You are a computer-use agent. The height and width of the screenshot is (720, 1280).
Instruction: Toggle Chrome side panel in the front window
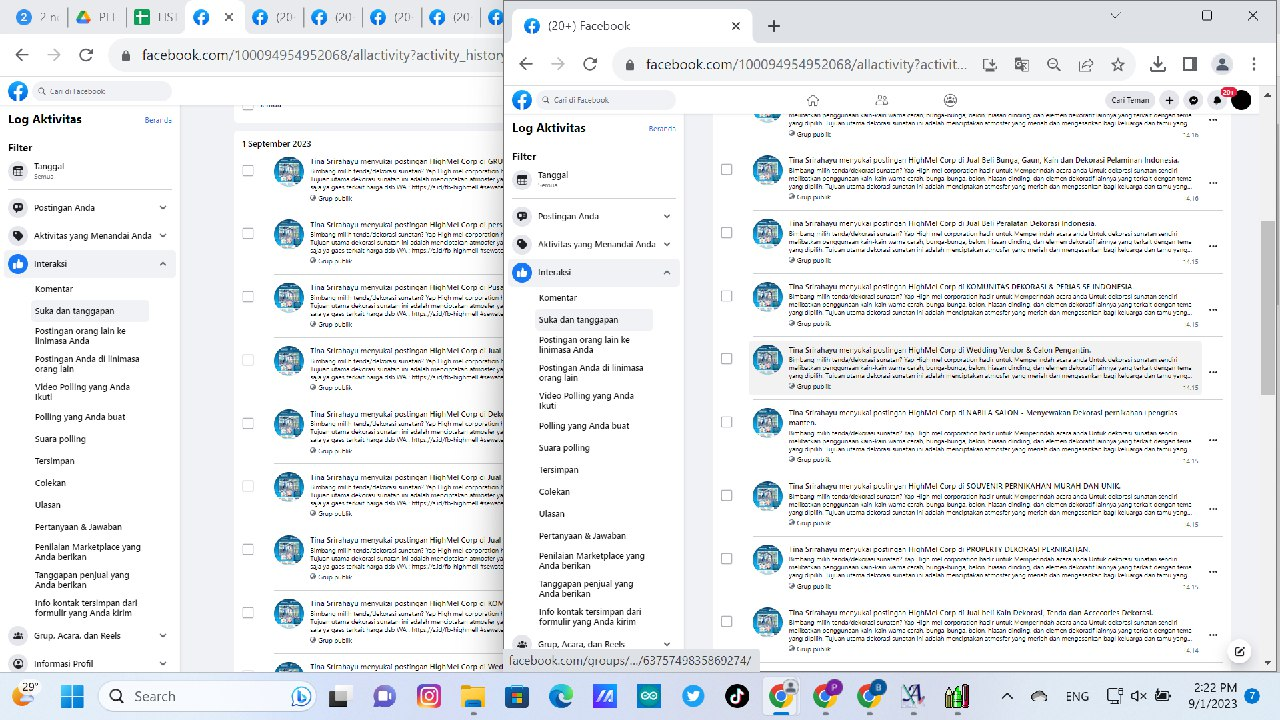pyautogui.click(x=1189, y=64)
